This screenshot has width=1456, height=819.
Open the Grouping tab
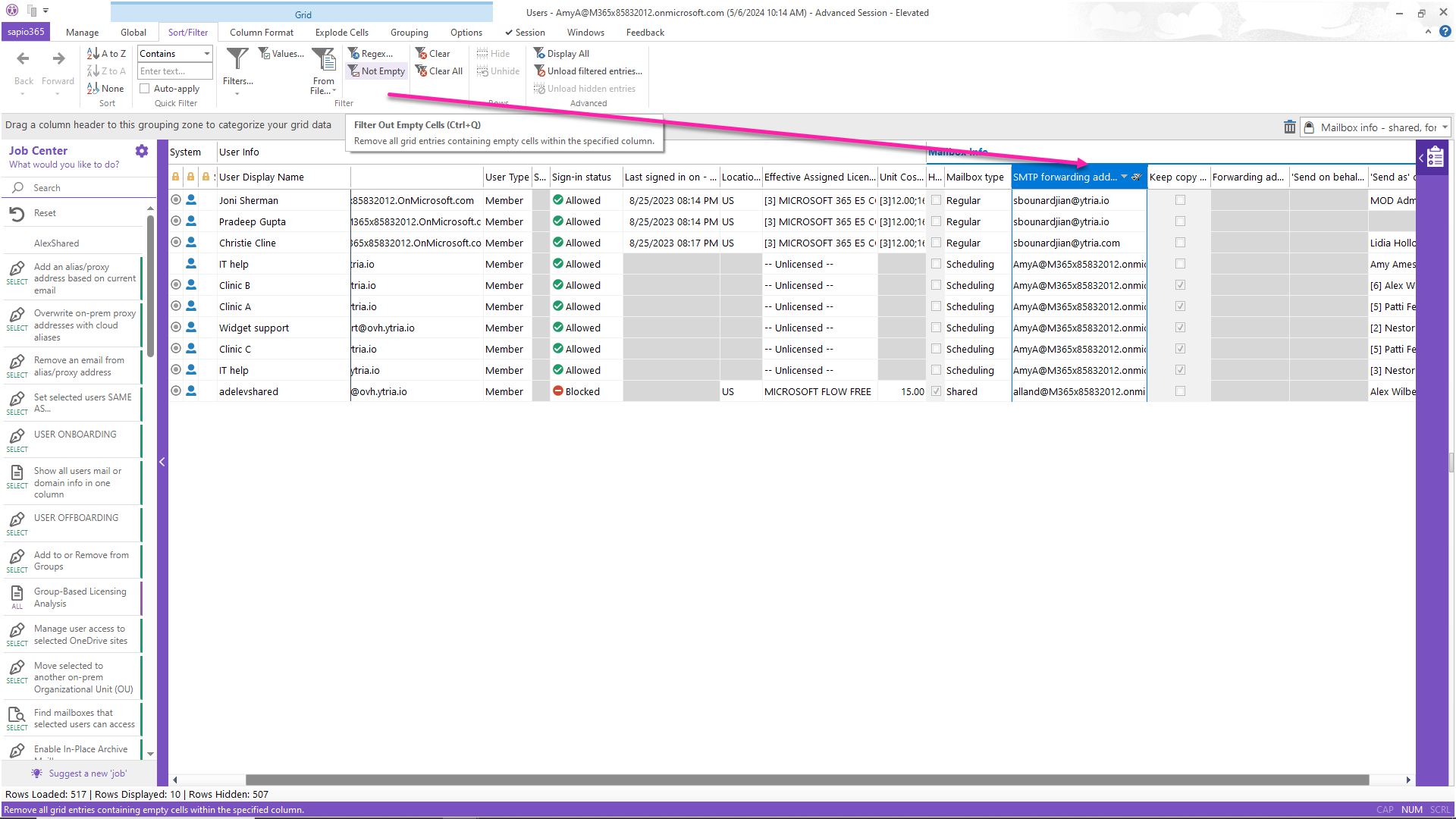409,33
